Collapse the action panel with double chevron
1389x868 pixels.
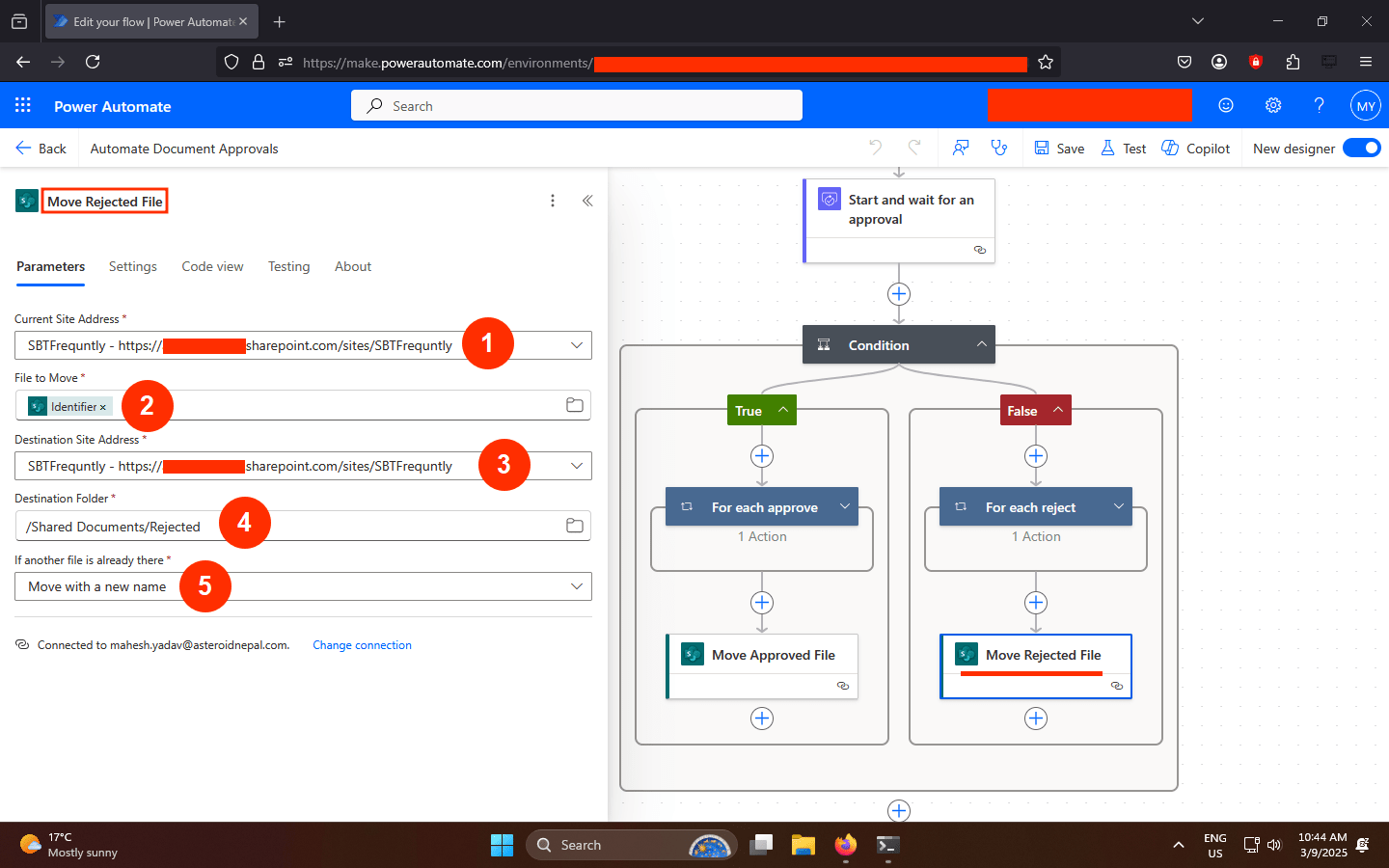[x=587, y=201]
